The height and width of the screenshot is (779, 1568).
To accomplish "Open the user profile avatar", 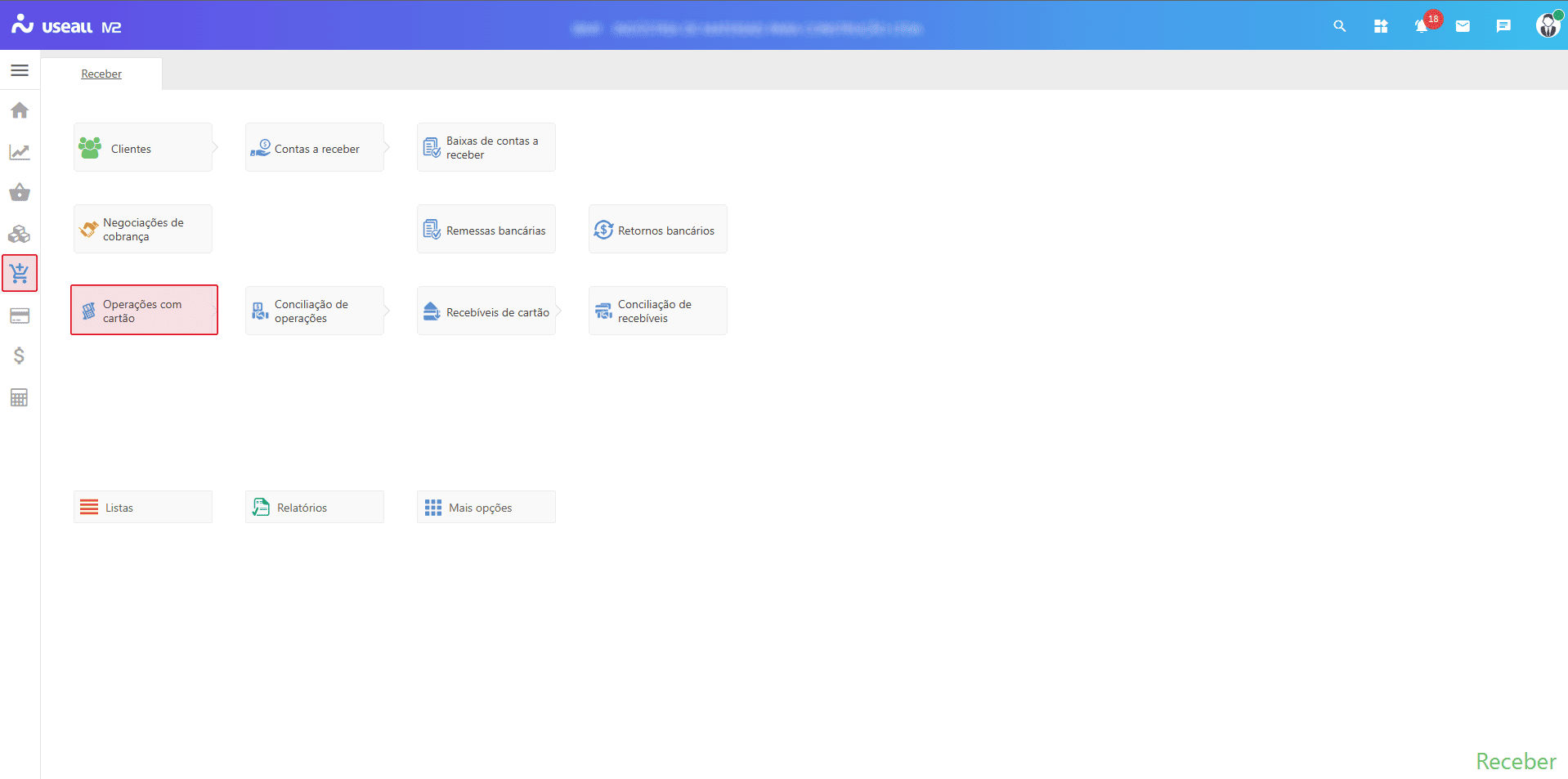I will (1547, 26).
